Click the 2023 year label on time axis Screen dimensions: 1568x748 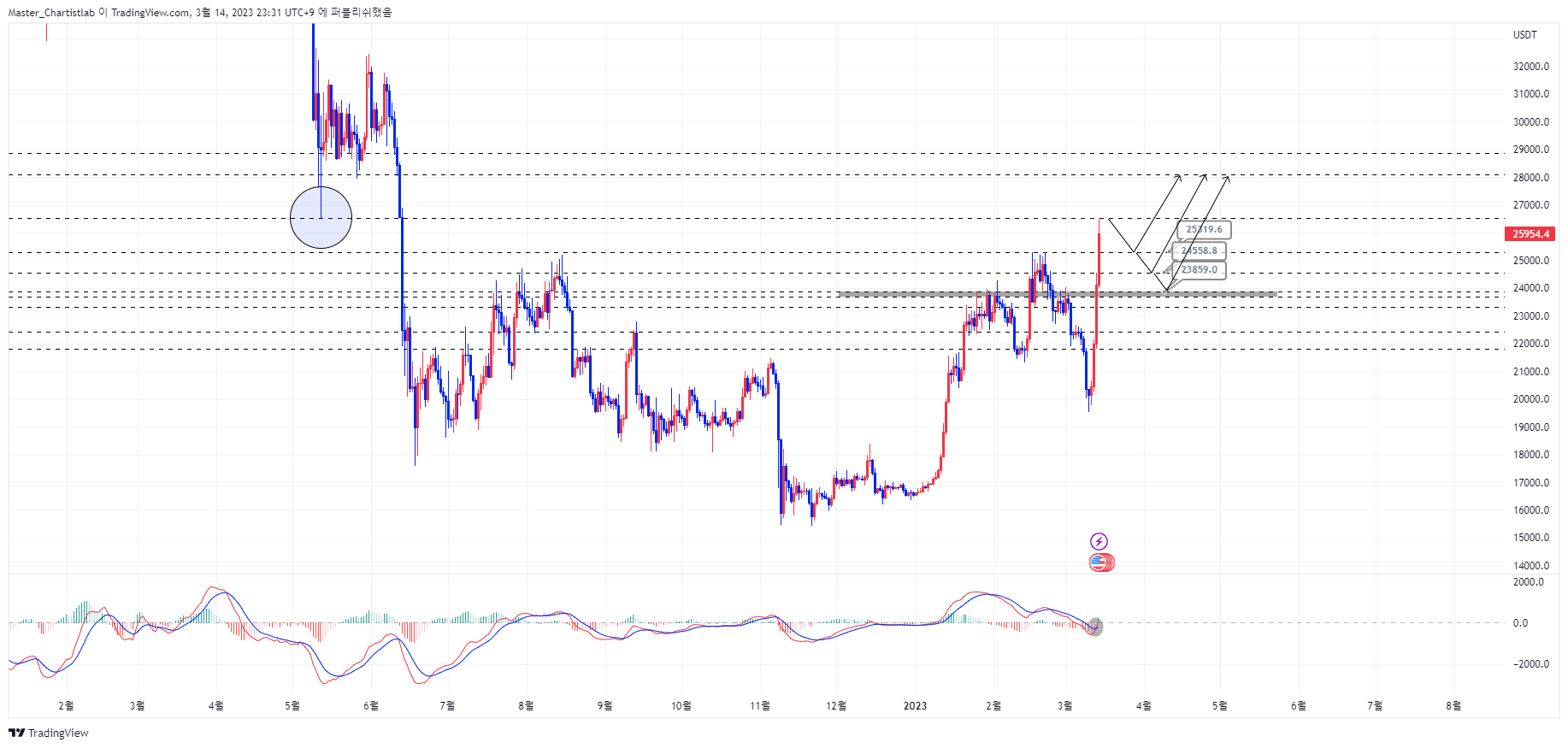pyautogui.click(x=915, y=706)
